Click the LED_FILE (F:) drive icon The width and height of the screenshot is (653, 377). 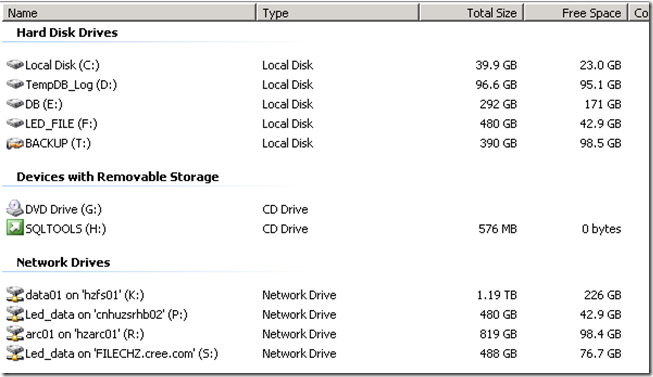(15, 123)
